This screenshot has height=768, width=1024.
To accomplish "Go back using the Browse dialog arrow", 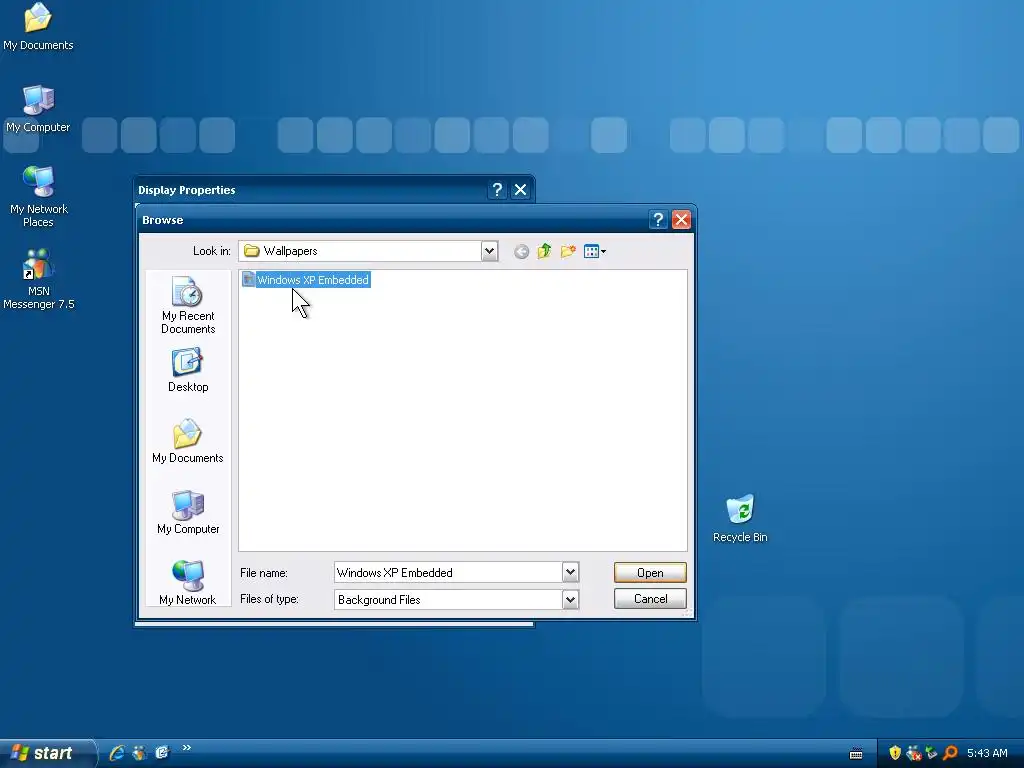I will coord(520,251).
